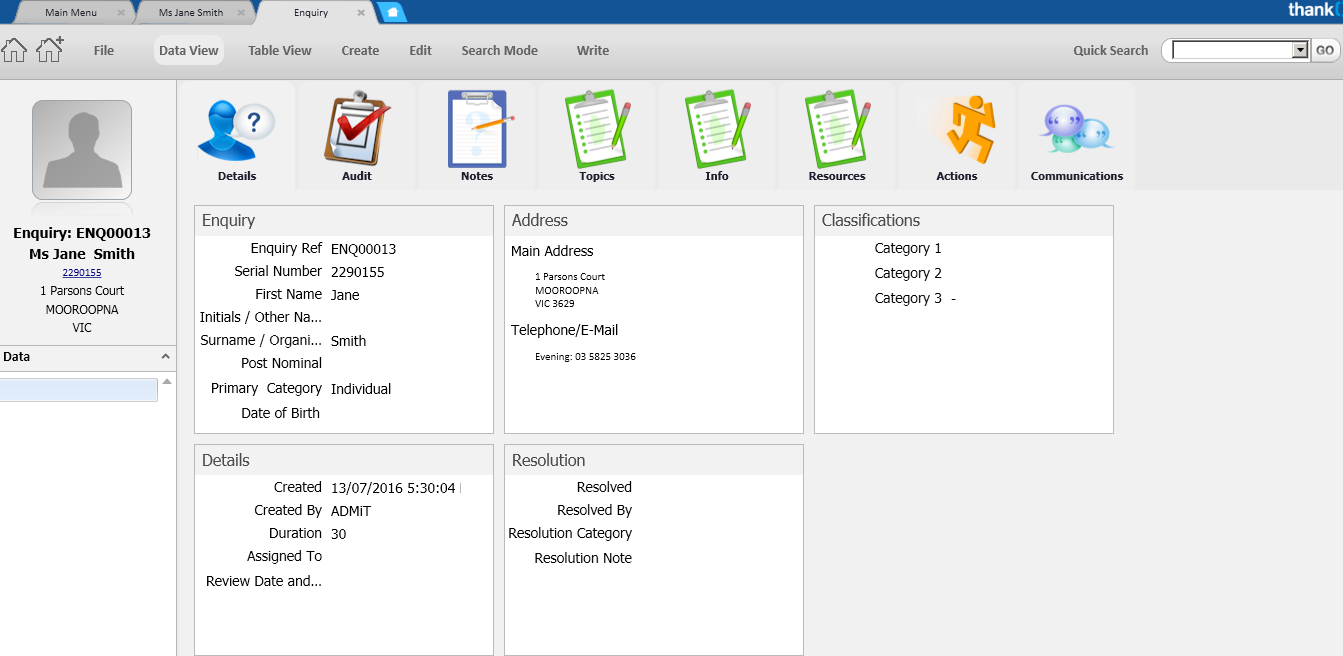Screen dimensions: 1343x656
Task: Close the Main Menu tab
Action: (121, 13)
